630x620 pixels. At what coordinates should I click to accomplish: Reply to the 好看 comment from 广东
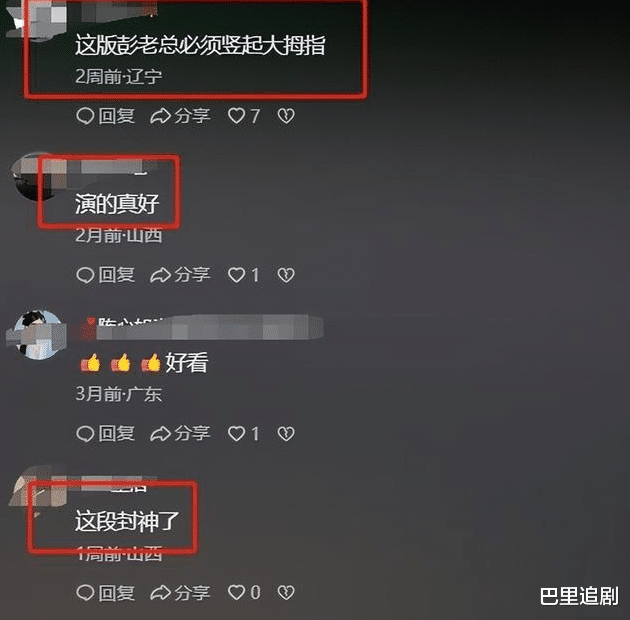(x=105, y=434)
